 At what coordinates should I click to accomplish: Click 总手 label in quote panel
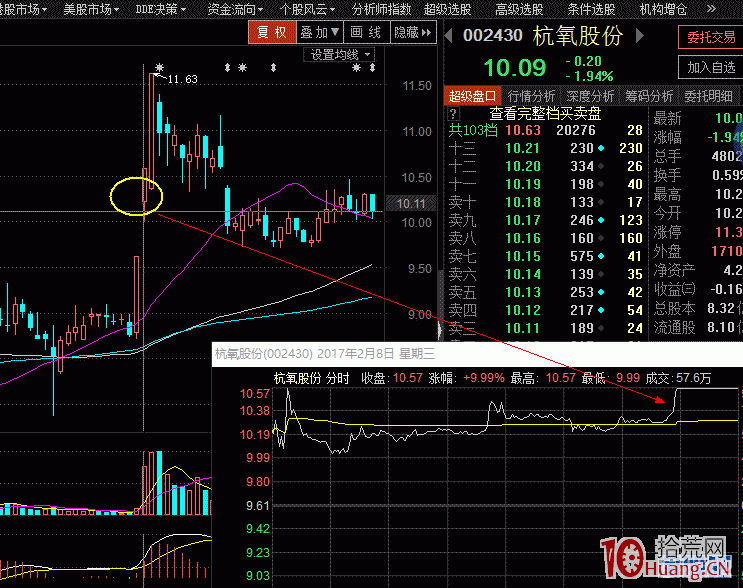[667, 156]
